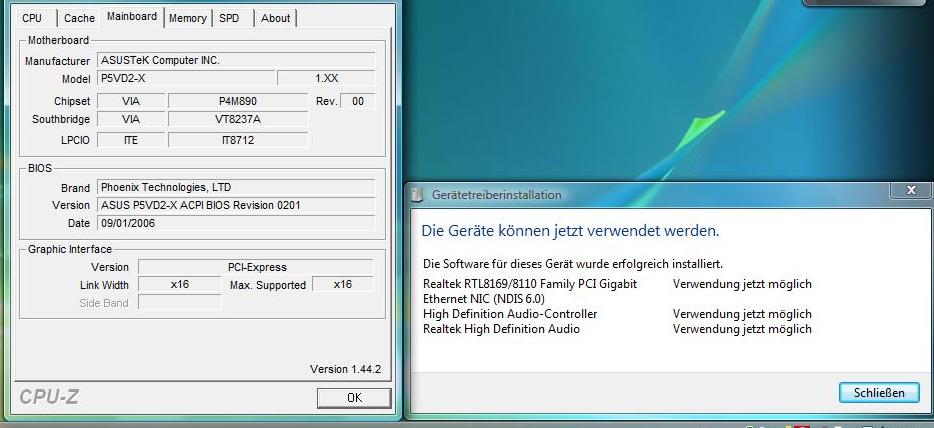Click status Verwendung jetzt möglich for Ethernet NIC
934x428 pixels.
pyautogui.click(x=742, y=284)
